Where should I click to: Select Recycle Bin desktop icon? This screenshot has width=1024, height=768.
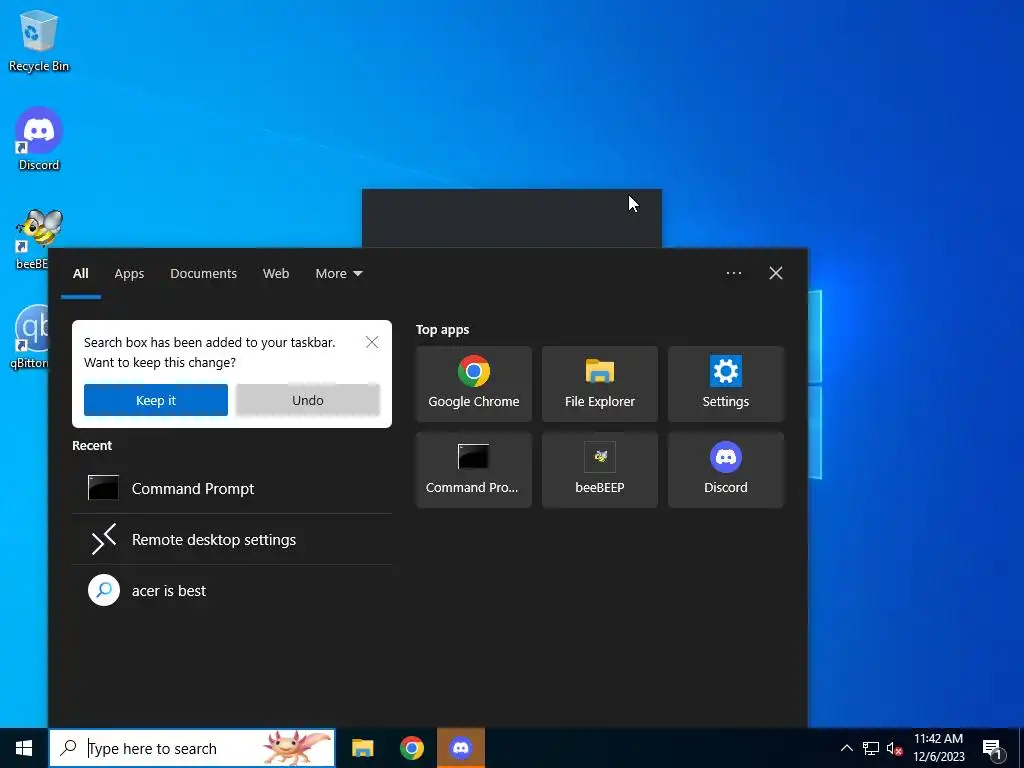pyautogui.click(x=39, y=40)
